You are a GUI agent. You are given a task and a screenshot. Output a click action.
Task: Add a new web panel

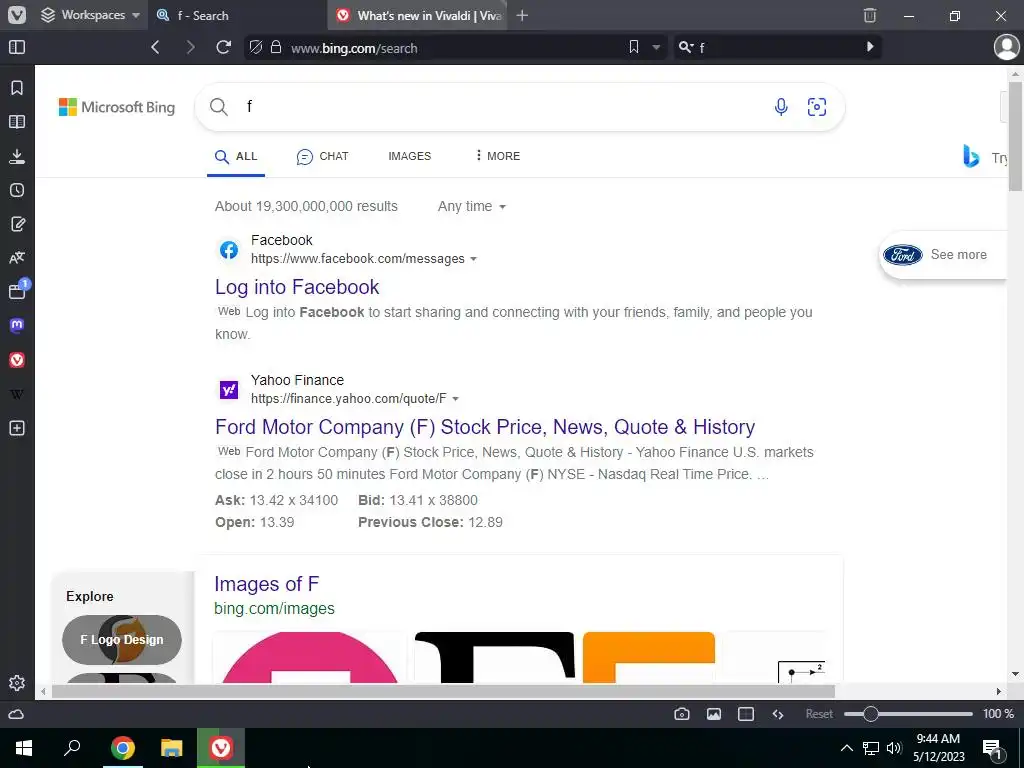[x=17, y=428]
